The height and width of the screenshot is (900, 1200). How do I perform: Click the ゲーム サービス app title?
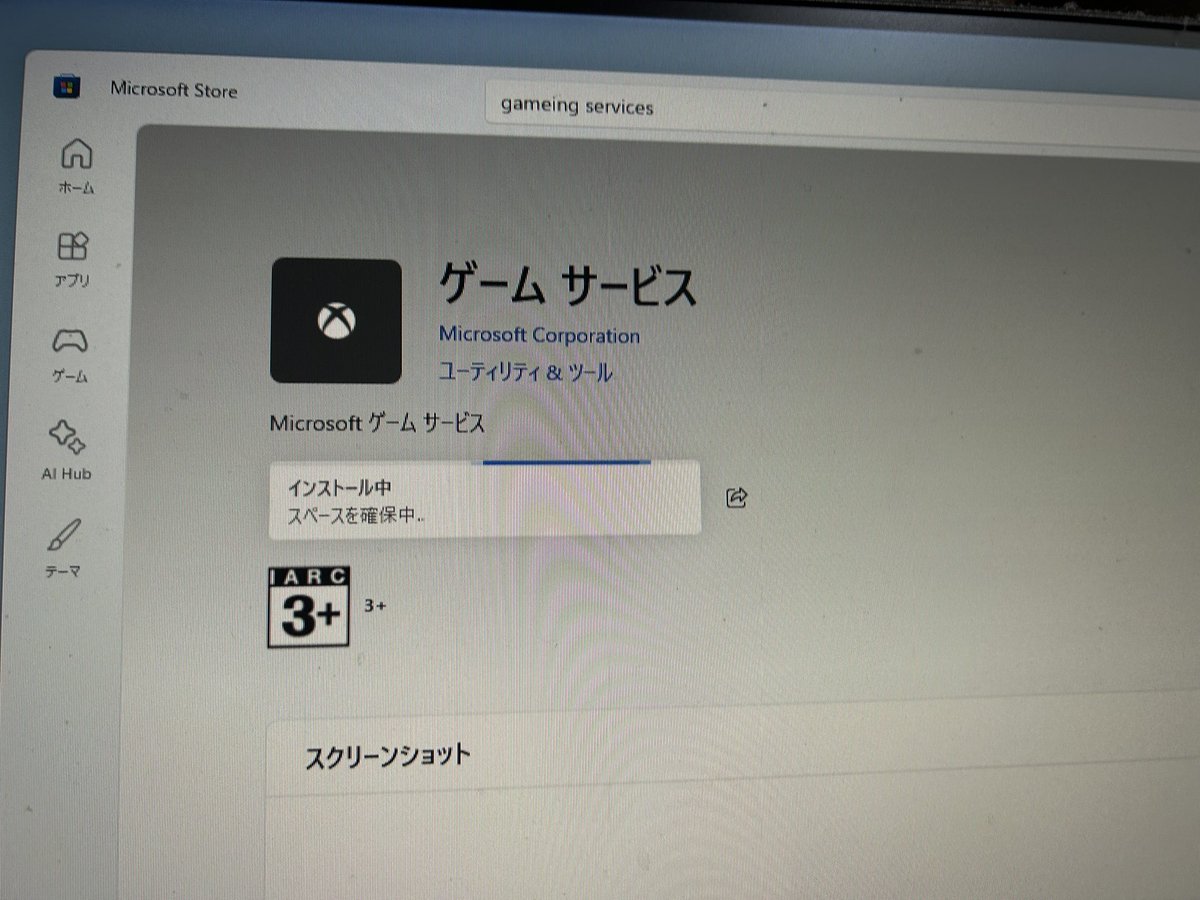pyautogui.click(x=567, y=286)
